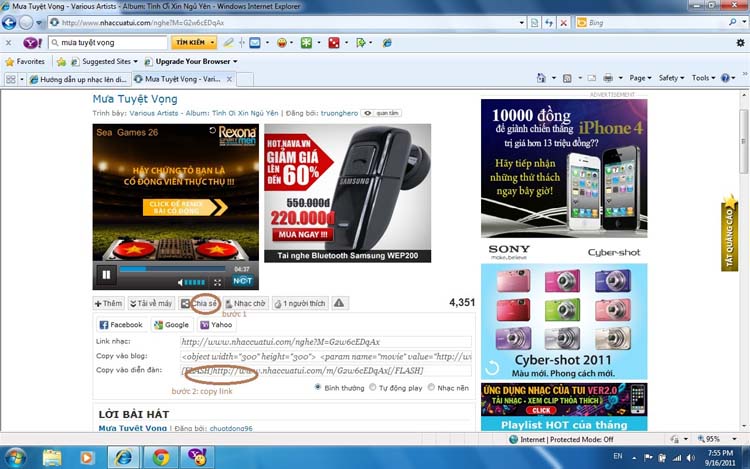Click the Copy vào diễn đàn code field
750x469 pixels.
pos(325,371)
